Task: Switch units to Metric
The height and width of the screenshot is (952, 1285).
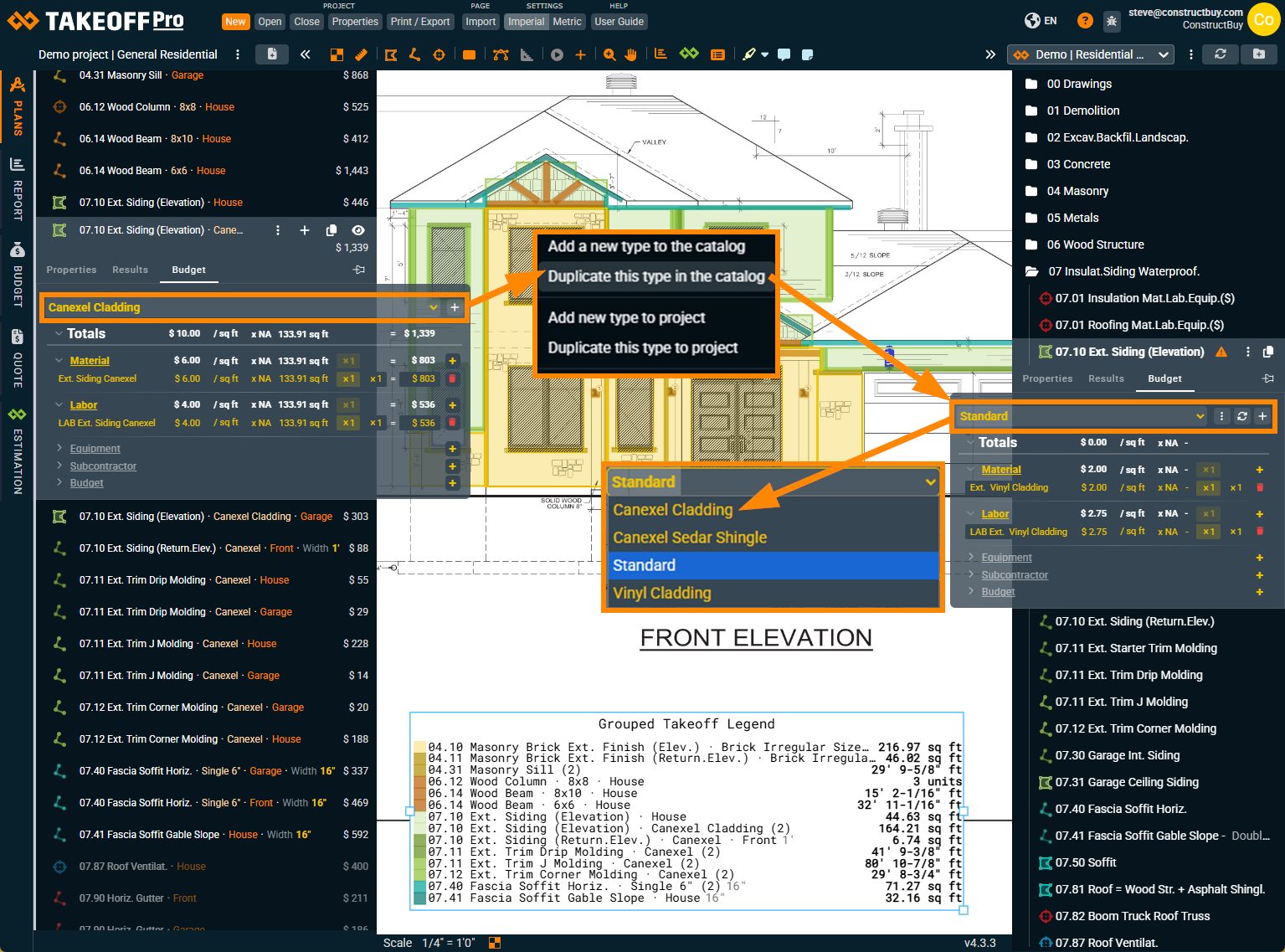Action: (567, 22)
